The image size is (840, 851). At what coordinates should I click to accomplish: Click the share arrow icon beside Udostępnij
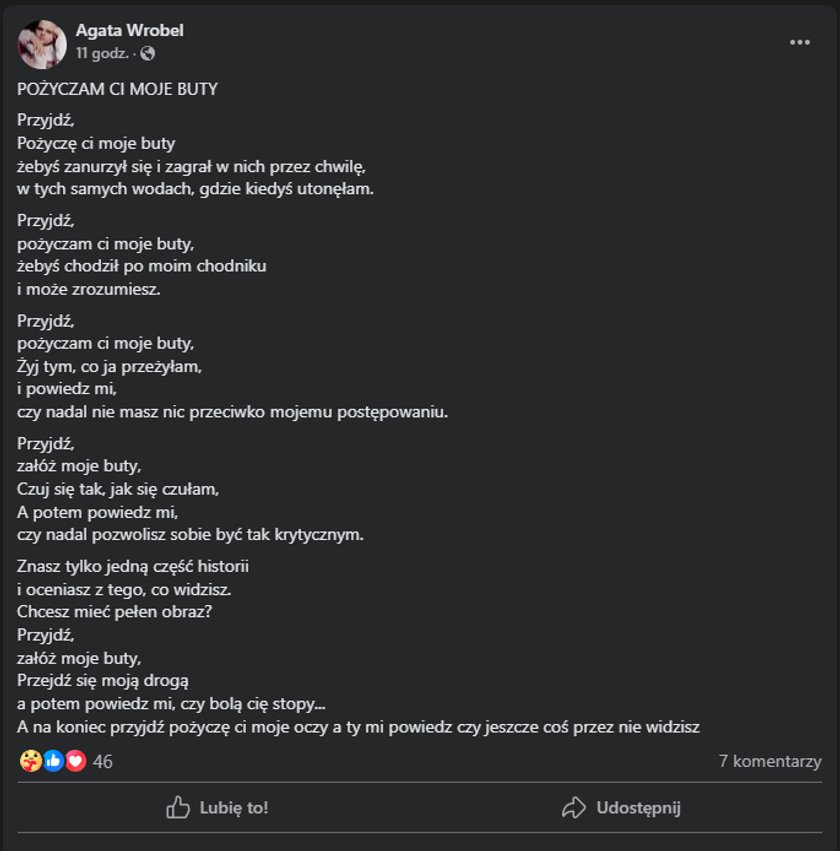pos(574,808)
